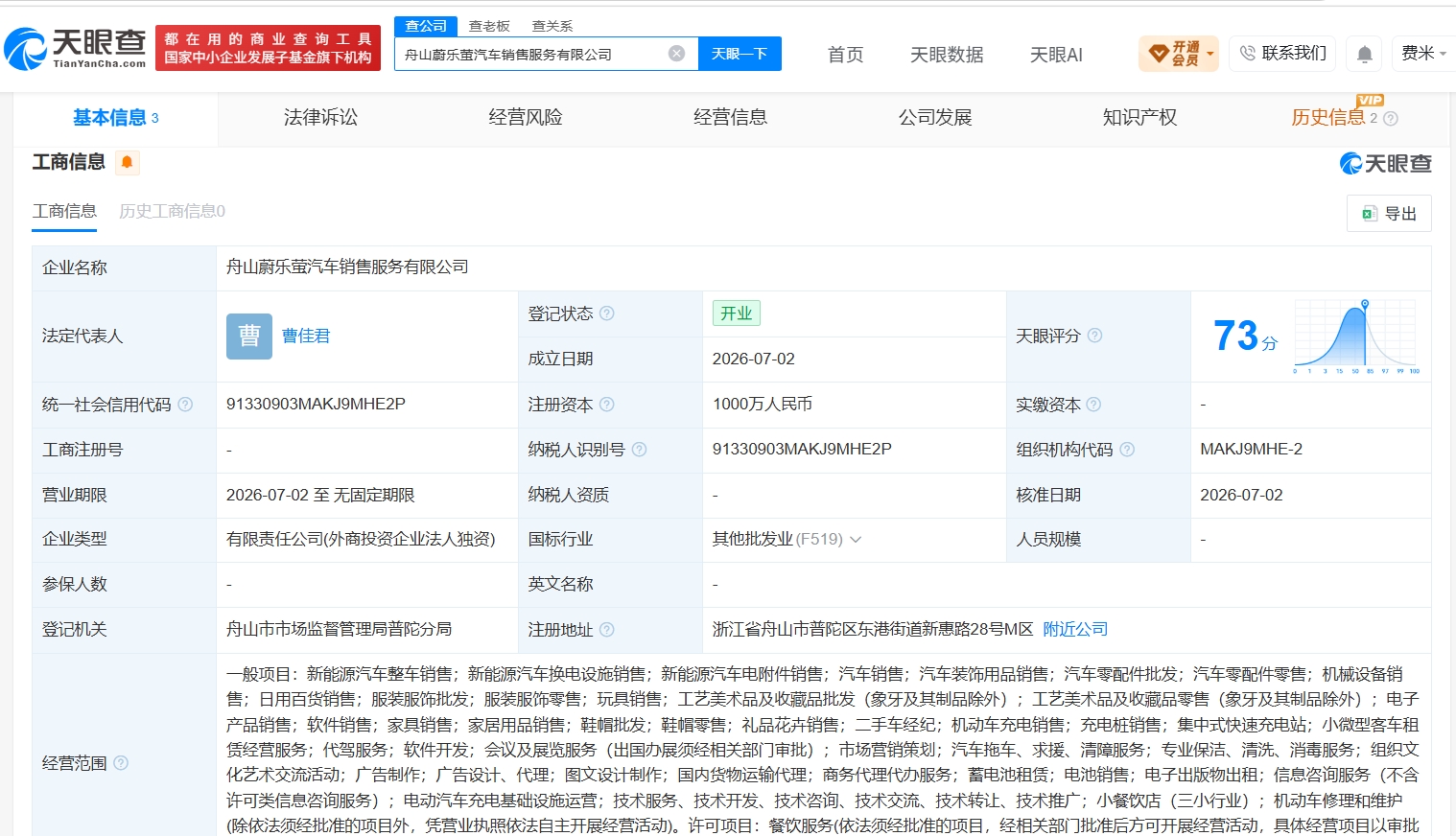Click help icon next to 登记状态
This screenshot has width=1456, height=836.
point(606,313)
